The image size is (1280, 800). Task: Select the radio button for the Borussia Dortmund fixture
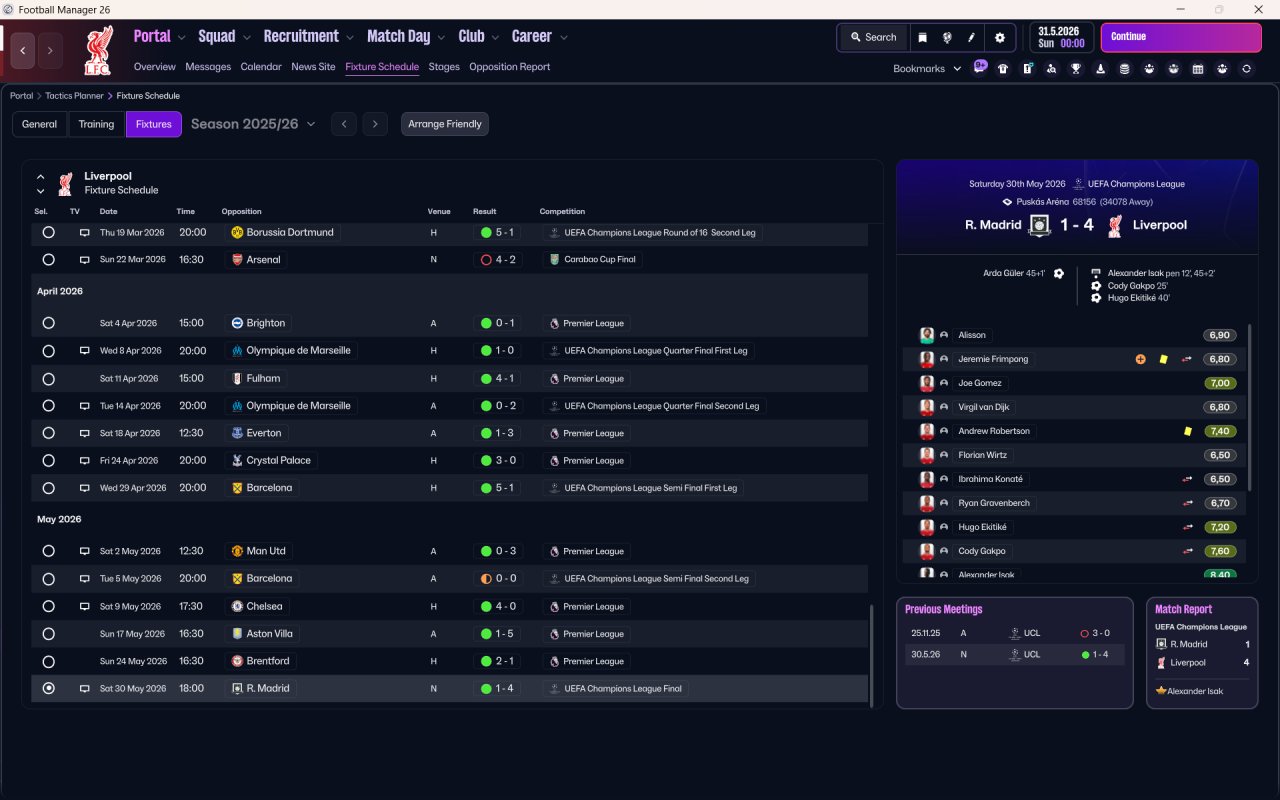48,232
